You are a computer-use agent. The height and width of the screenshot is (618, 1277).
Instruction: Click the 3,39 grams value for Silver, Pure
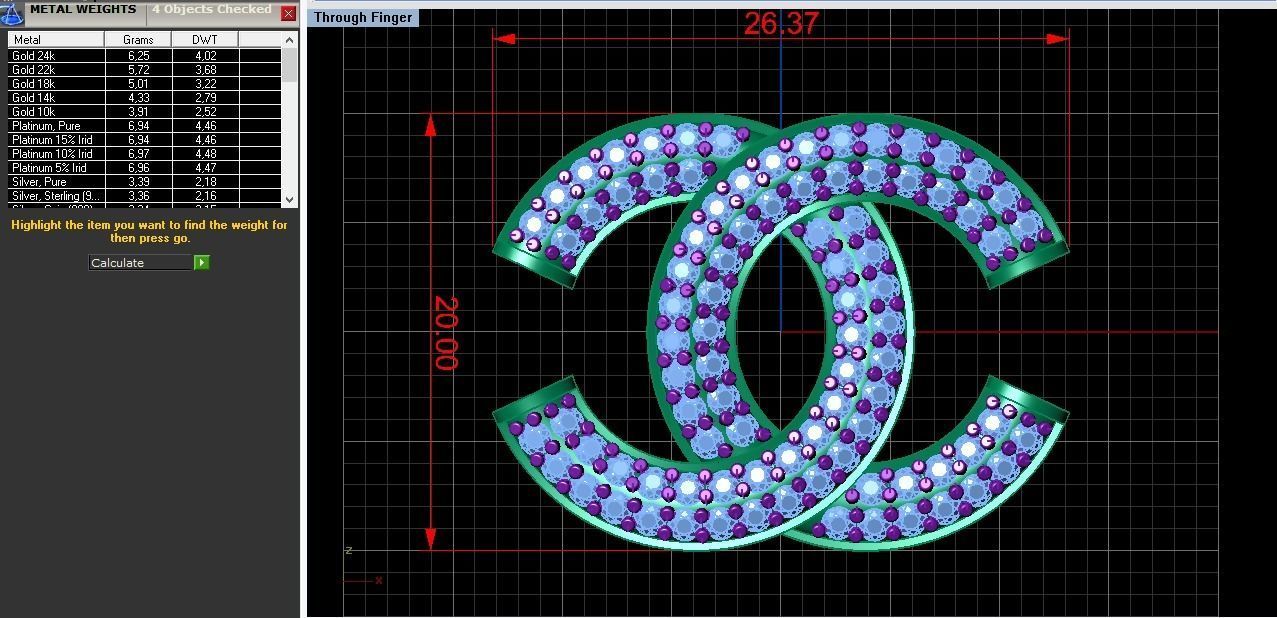tap(138, 182)
